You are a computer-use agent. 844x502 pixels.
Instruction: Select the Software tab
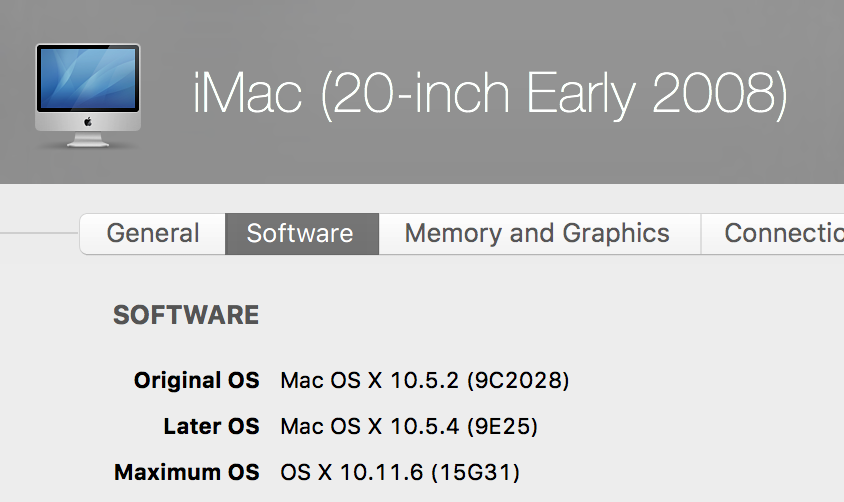[x=301, y=234]
